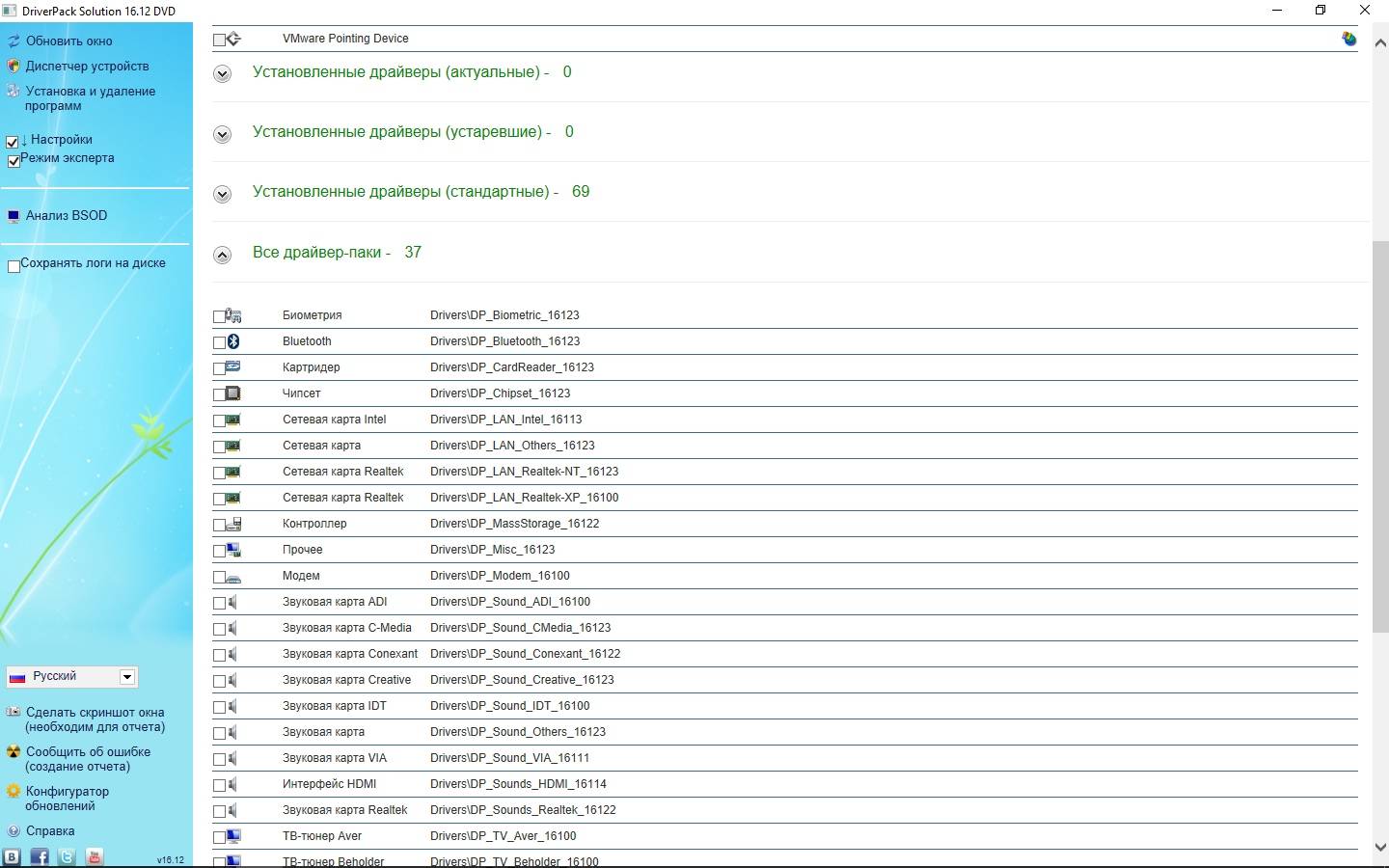This screenshot has height=868, width=1389.
Task: Click the Прочее device icon
Action: point(233,550)
